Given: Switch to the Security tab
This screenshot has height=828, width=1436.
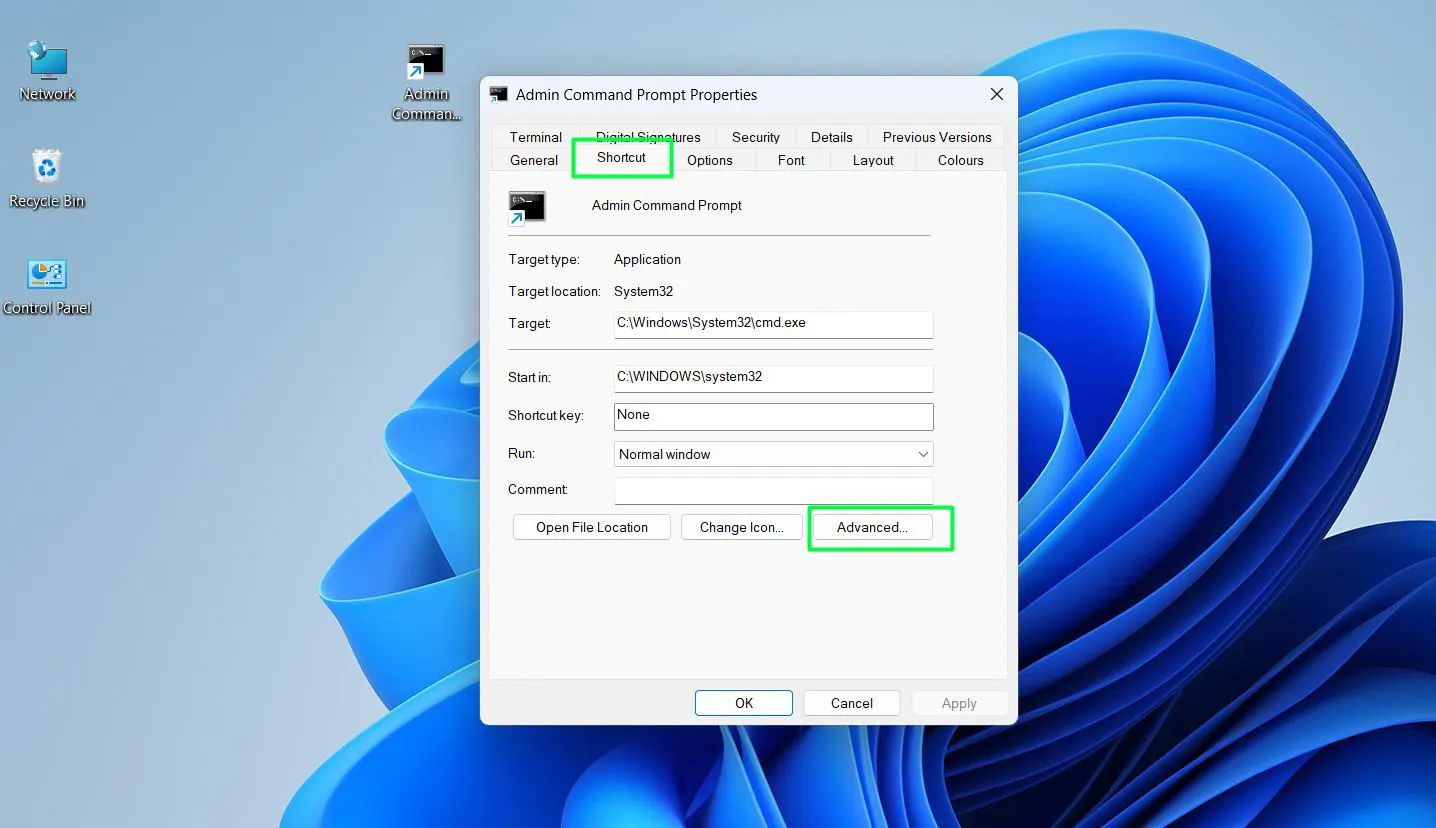Looking at the screenshot, I should [x=755, y=137].
